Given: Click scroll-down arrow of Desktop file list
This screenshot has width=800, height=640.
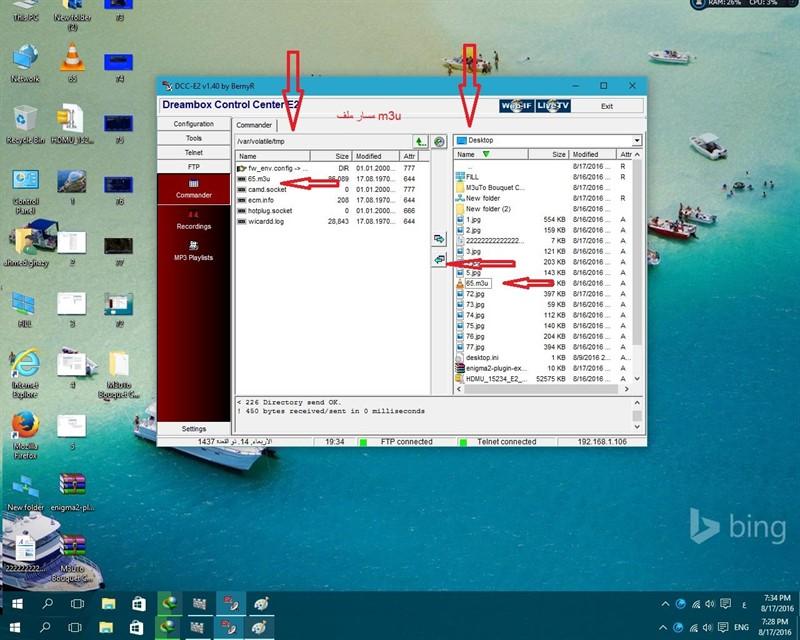Looking at the screenshot, I should coord(637,379).
